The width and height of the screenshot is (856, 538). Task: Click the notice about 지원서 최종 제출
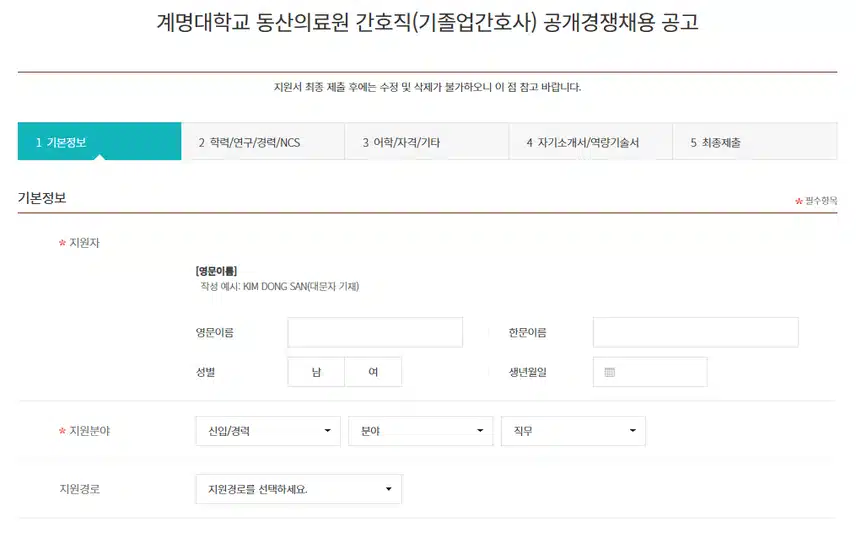[x=427, y=87]
